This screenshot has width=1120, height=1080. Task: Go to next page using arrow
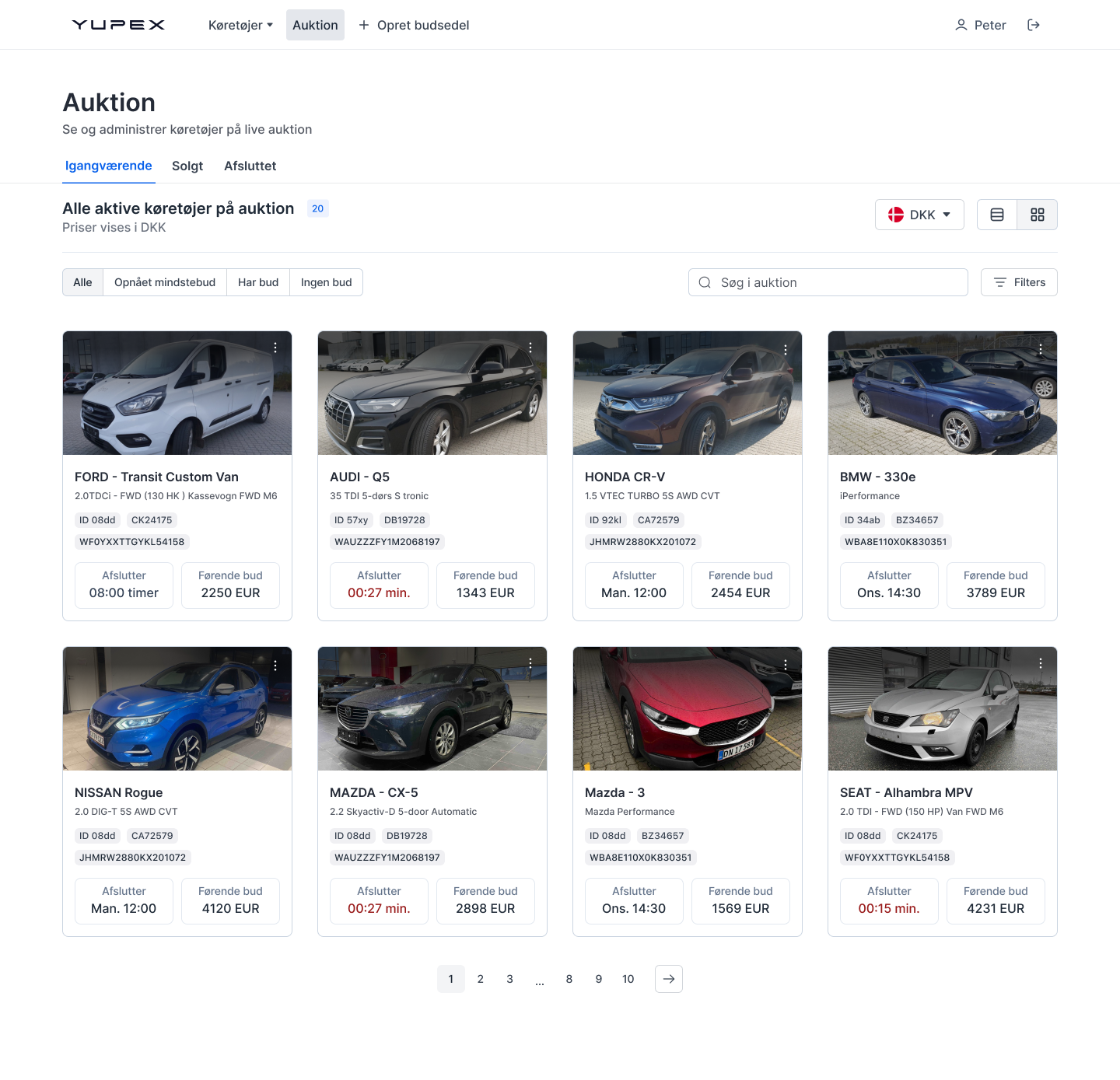click(668, 979)
